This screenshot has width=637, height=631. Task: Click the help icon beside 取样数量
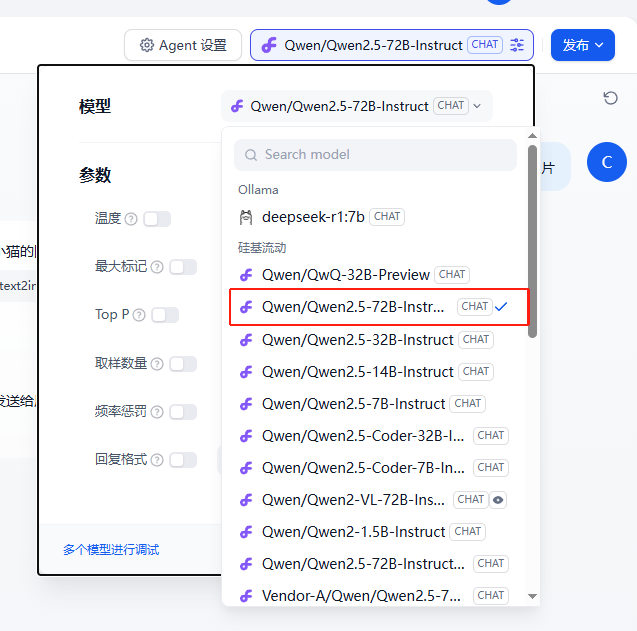(x=158, y=364)
